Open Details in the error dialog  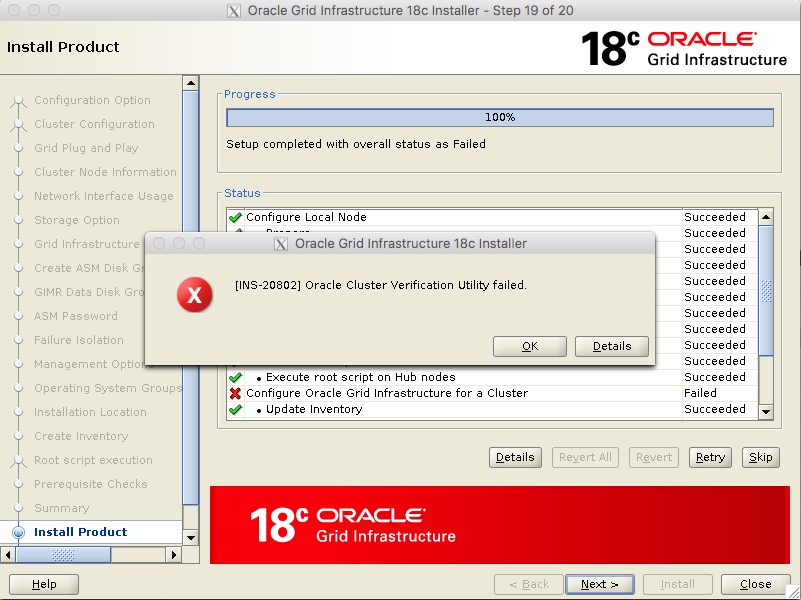[x=611, y=346]
